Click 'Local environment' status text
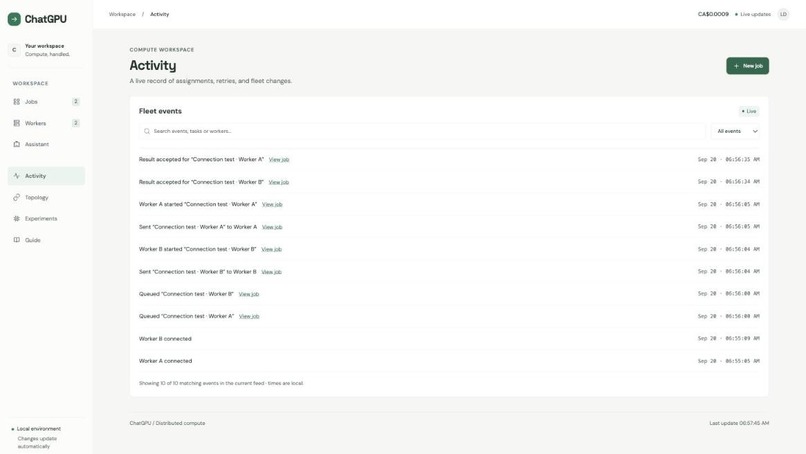The width and height of the screenshot is (806, 454). click(39, 429)
